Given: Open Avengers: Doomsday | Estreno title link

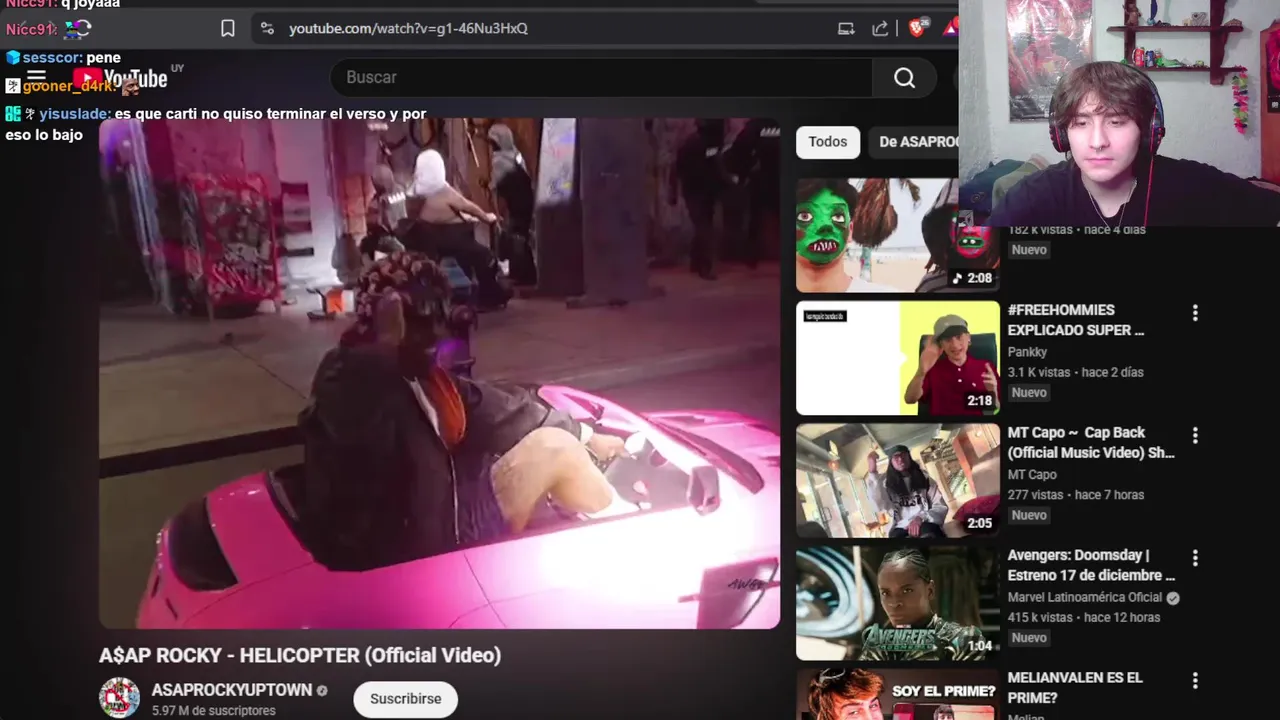Looking at the screenshot, I should pos(1091,565).
